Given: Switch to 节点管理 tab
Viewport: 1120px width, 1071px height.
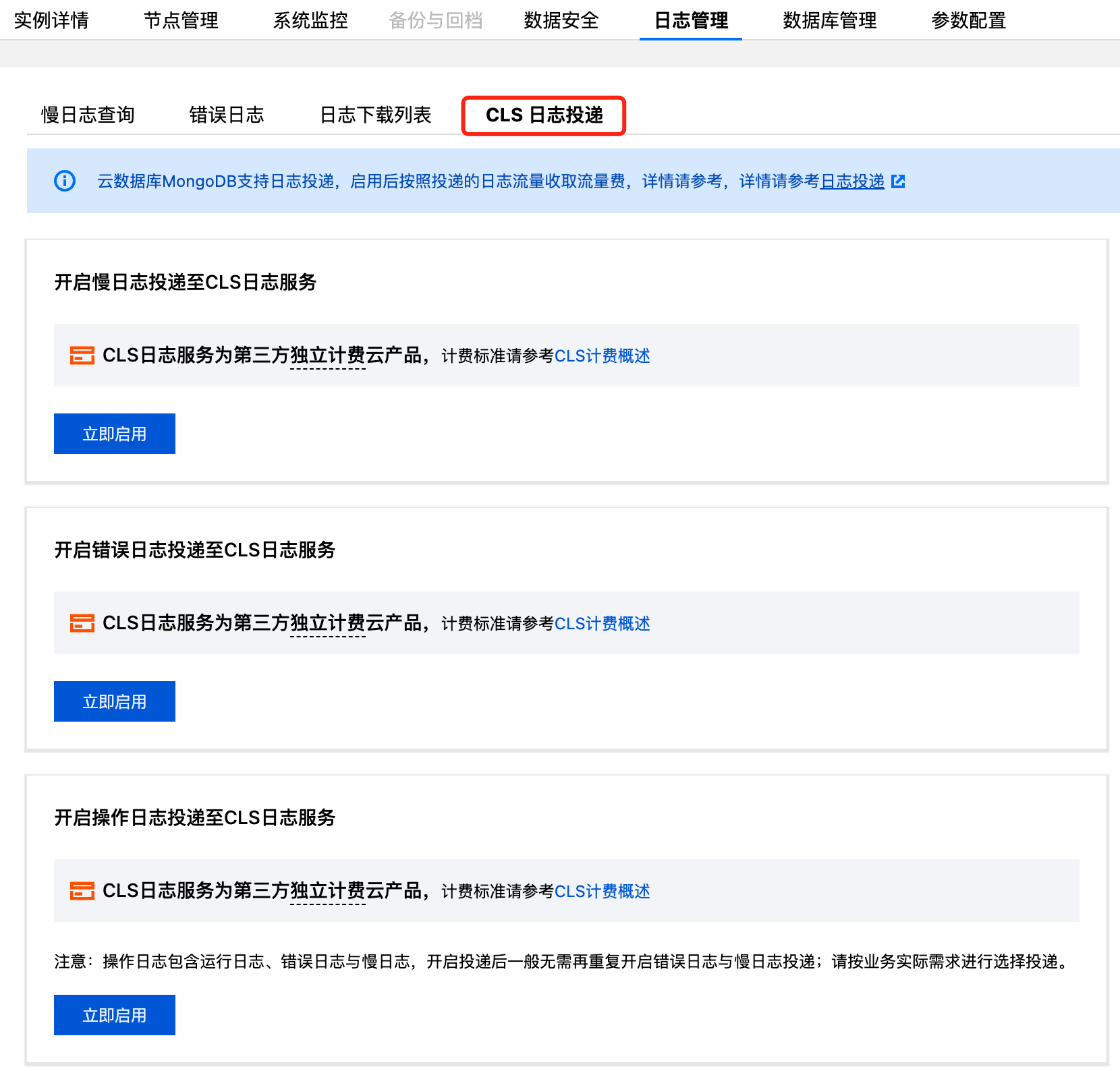Looking at the screenshot, I should pyautogui.click(x=181, y=20).
